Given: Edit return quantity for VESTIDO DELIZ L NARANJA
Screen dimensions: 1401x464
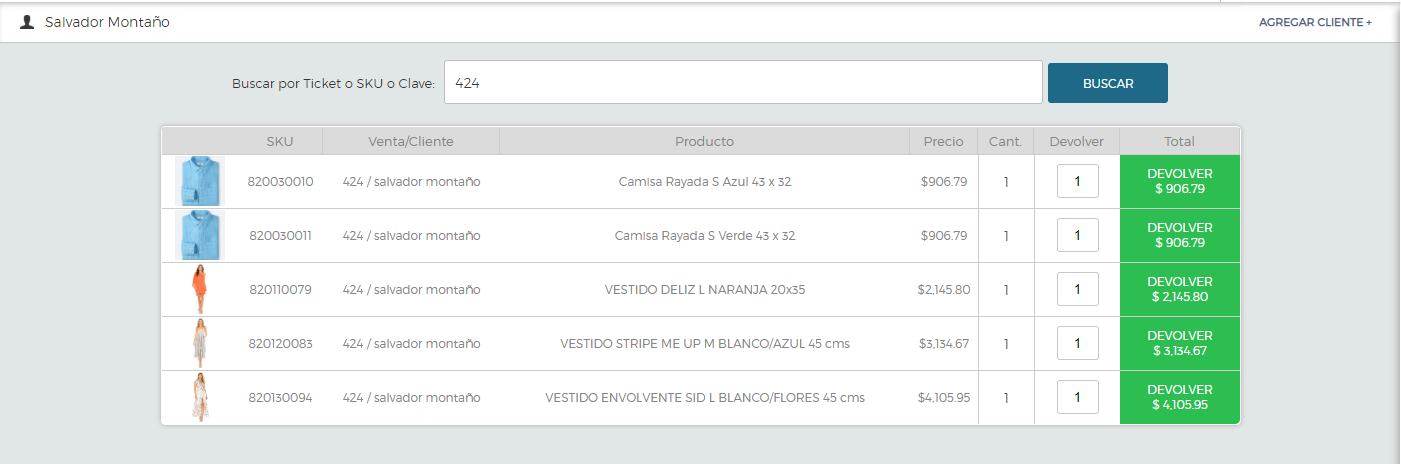Looking at the screenshot, I should point(1077,289).
